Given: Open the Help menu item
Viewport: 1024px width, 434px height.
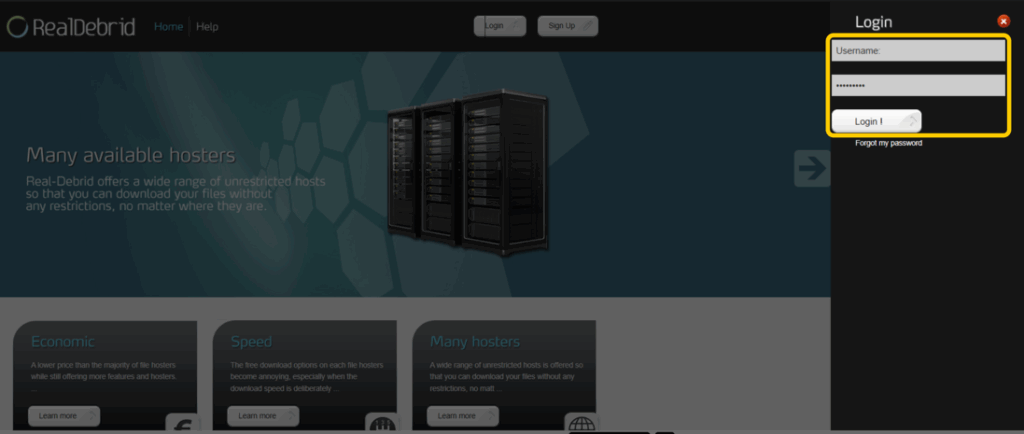Looking at the screenshot, I should click(207, 27).
